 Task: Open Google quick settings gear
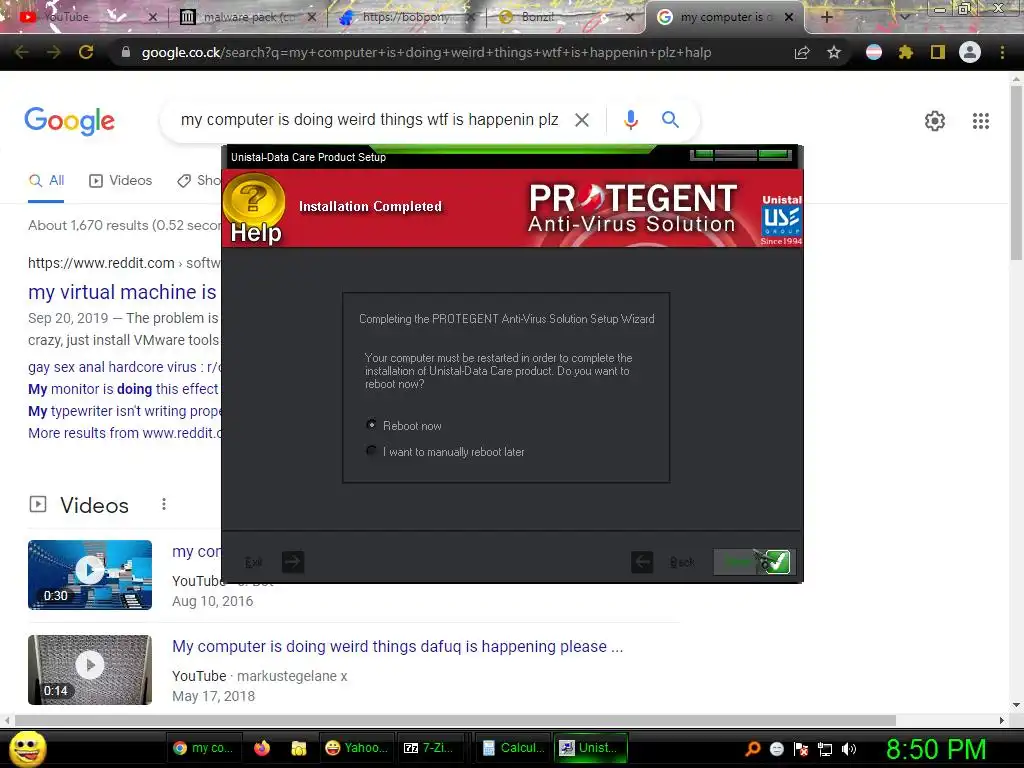pos(935,121)
